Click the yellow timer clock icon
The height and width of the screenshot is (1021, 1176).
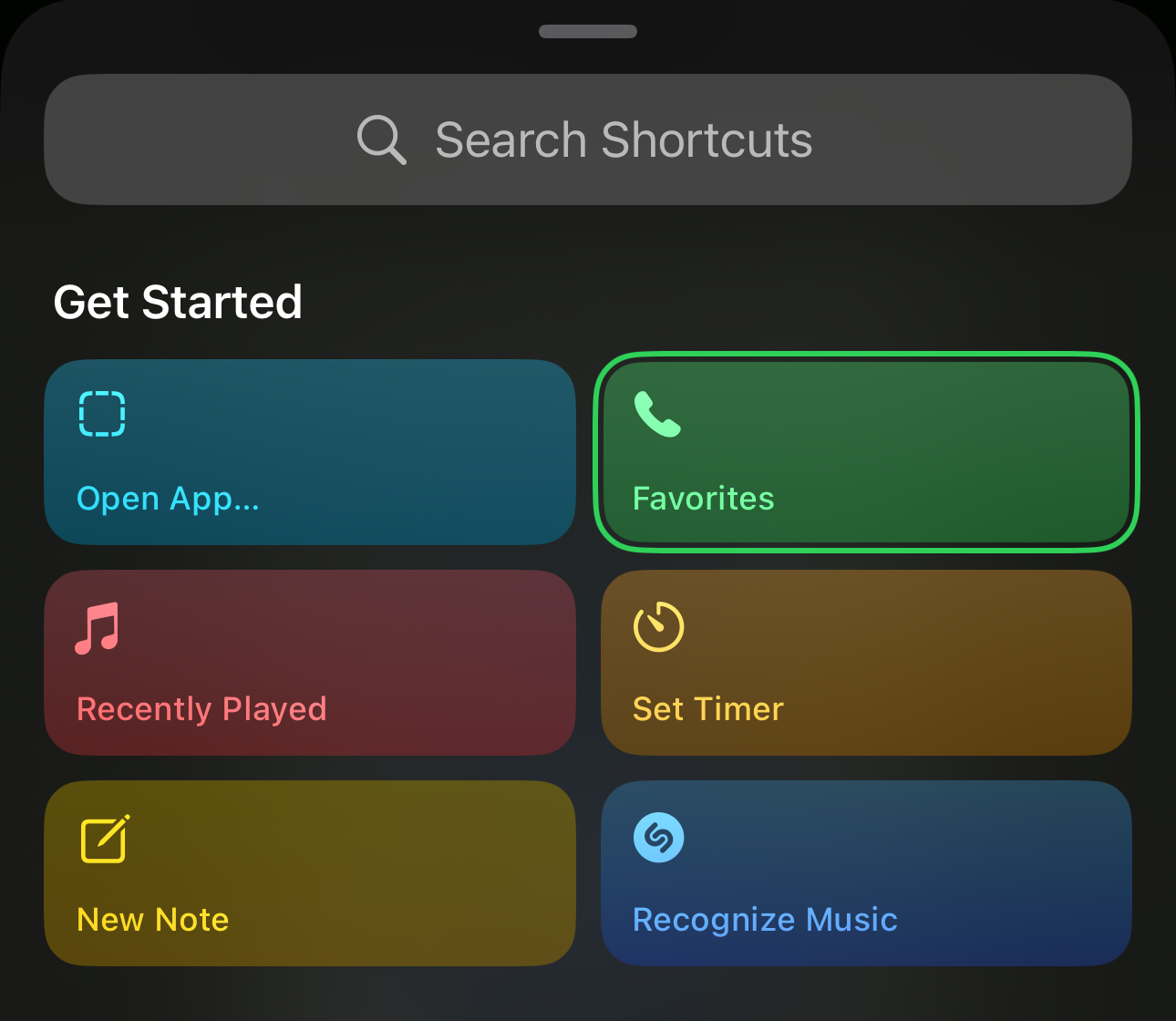[x=658, y=627]
